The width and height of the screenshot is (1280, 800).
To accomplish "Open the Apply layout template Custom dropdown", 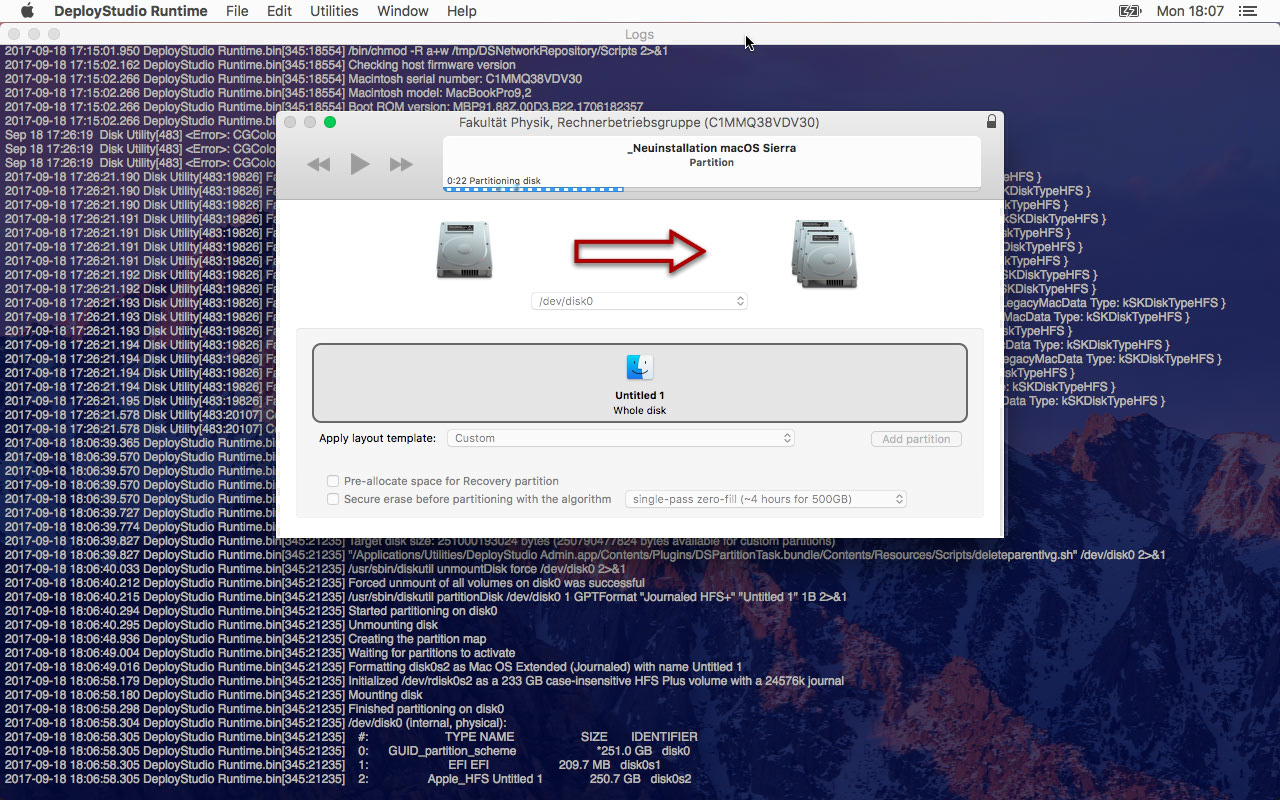I will click(620, 438).
